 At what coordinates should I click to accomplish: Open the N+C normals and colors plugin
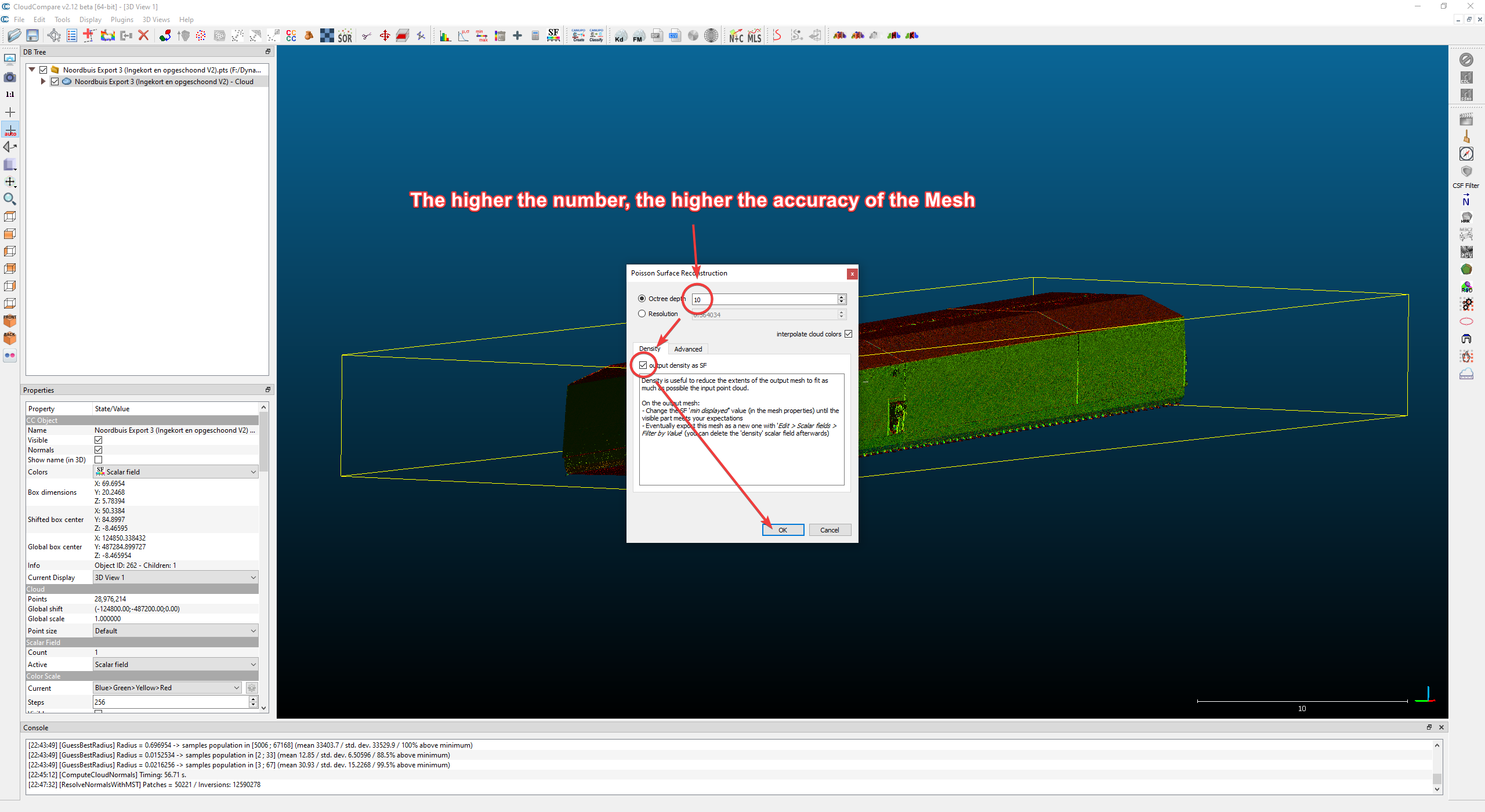click(736, 35)
